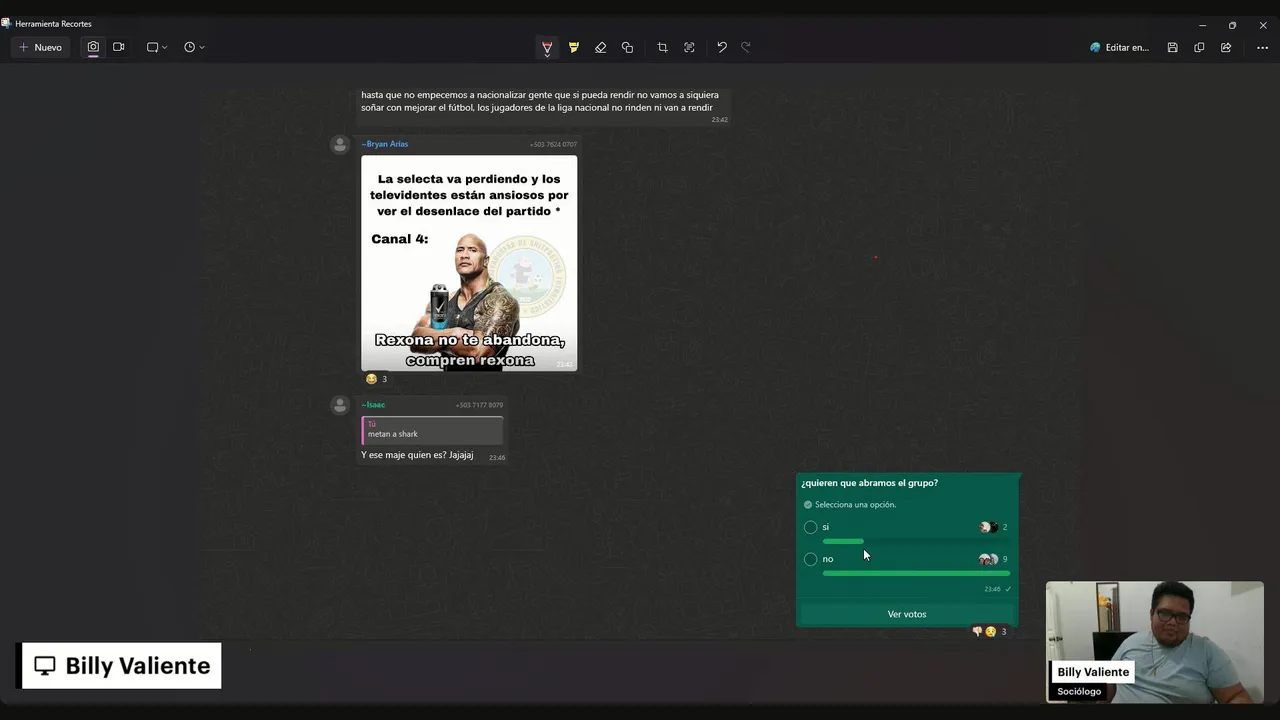The image size is (1280, 720).
Task: Click phone number +503 7624 0707
Action: (x=553, y=145)
